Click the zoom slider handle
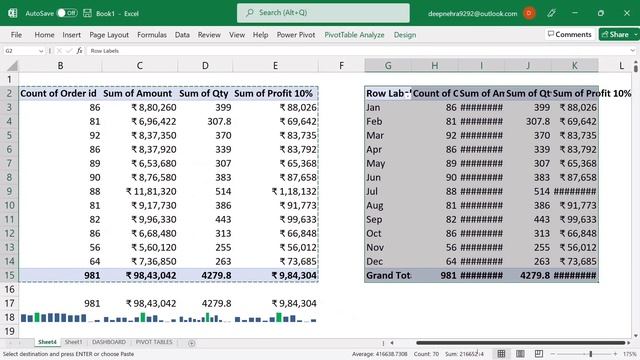Image resolution: width=640 pixels, height=360 pixels. tap(590, 354)
